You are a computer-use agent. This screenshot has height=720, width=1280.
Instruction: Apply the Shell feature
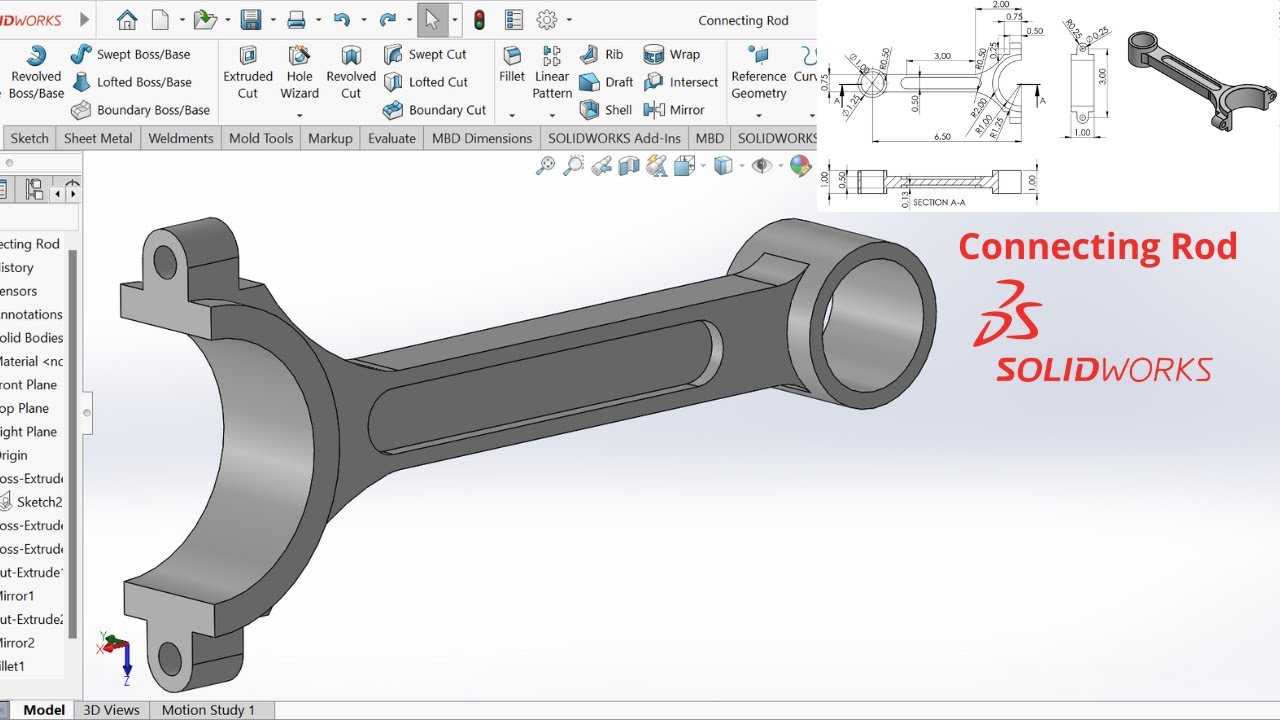(605, 110)
